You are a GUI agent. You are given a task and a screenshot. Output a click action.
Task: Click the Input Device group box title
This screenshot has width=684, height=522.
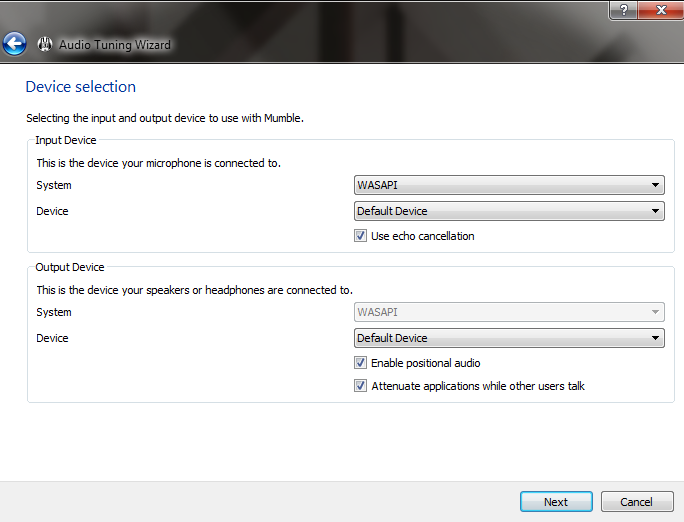(x=66, y=141)
